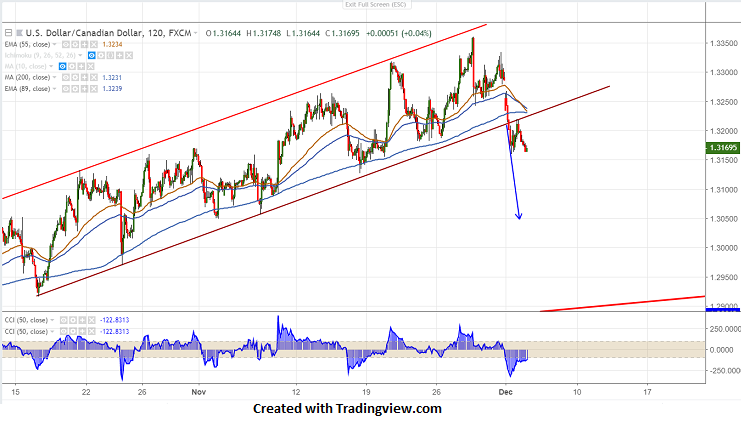The image size is (741, 428).
Task: Show the hidden MA (10, close) indicator
Action: pos(62,67)
